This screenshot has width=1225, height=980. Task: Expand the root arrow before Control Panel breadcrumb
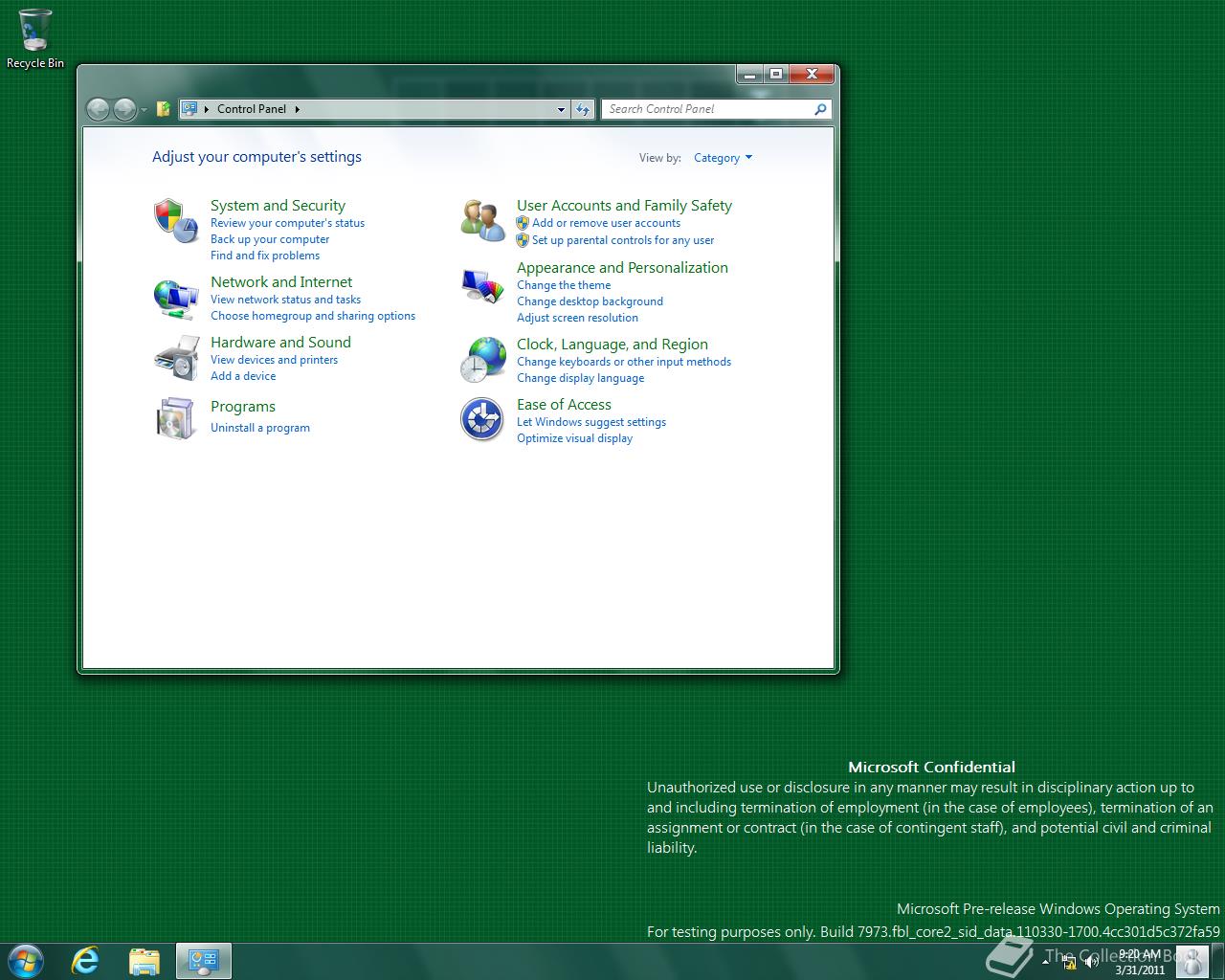pos(207,109)
